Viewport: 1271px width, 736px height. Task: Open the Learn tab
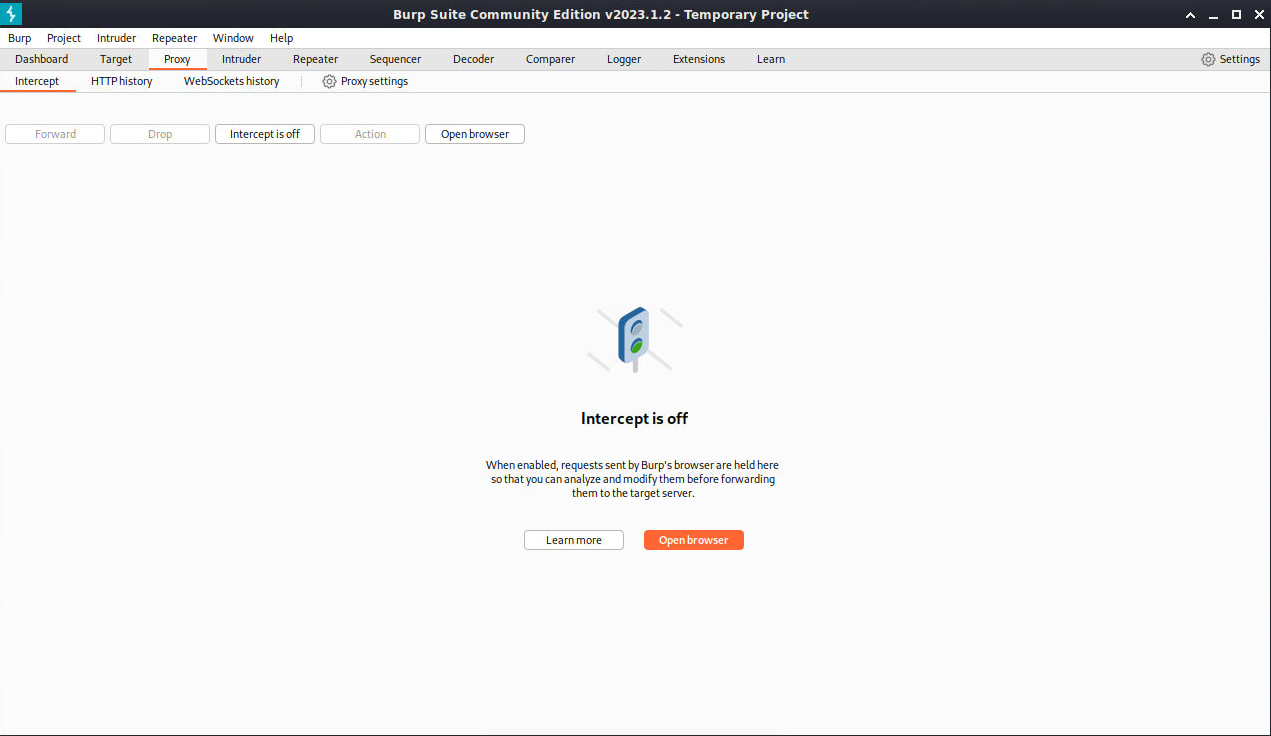point(771,59)
